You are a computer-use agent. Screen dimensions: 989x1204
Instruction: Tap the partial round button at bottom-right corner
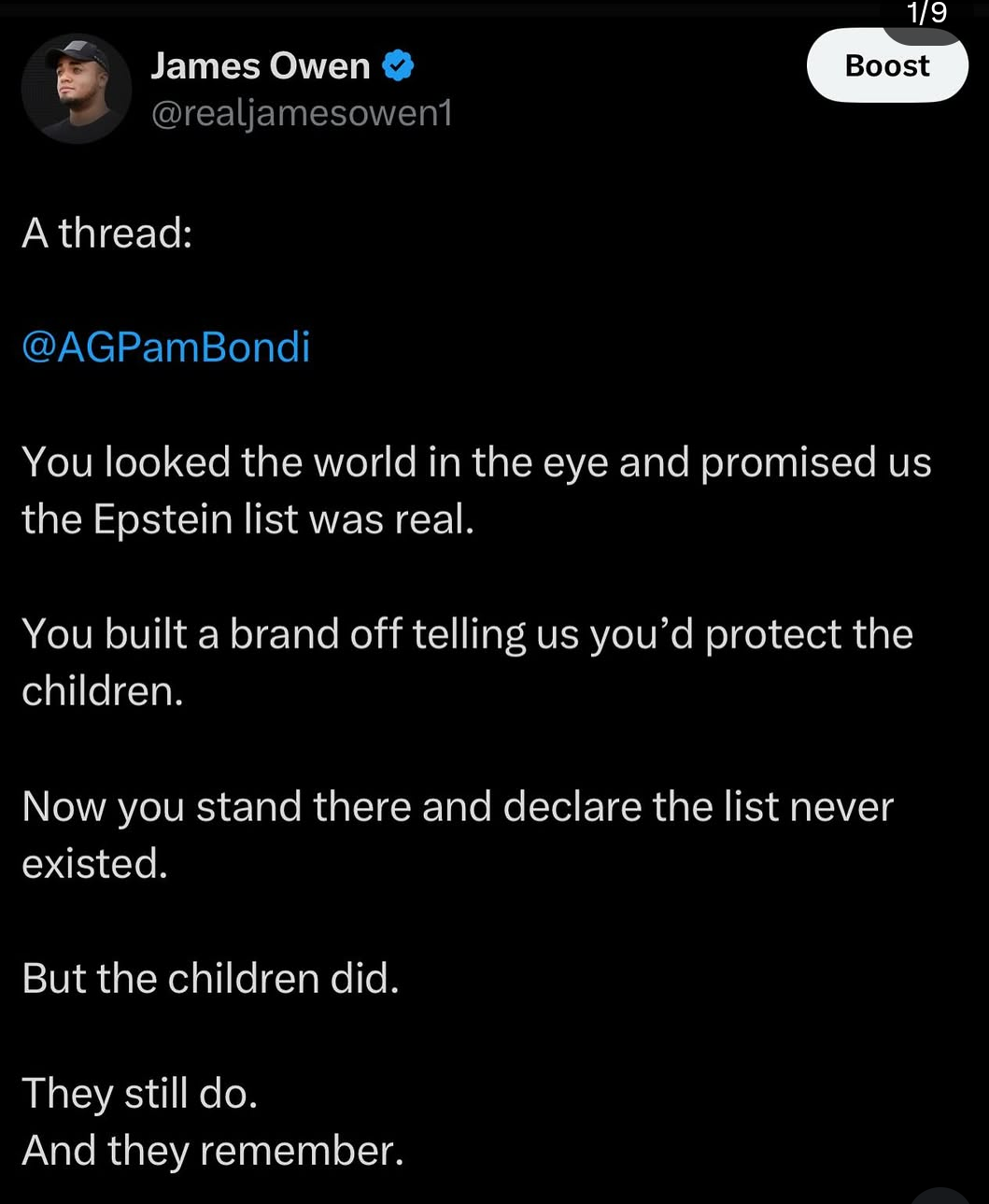click(940, 1195)
